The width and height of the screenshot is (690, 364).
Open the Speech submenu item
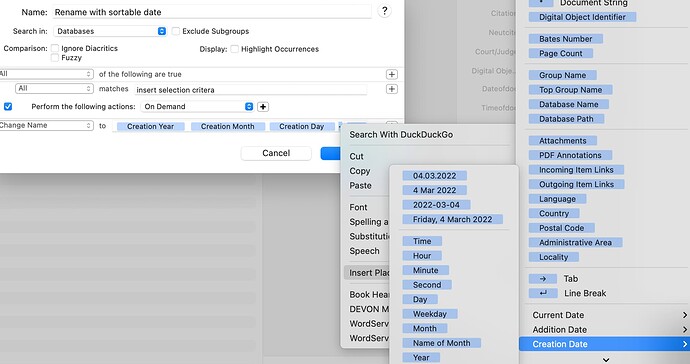(x=364, y=251)
